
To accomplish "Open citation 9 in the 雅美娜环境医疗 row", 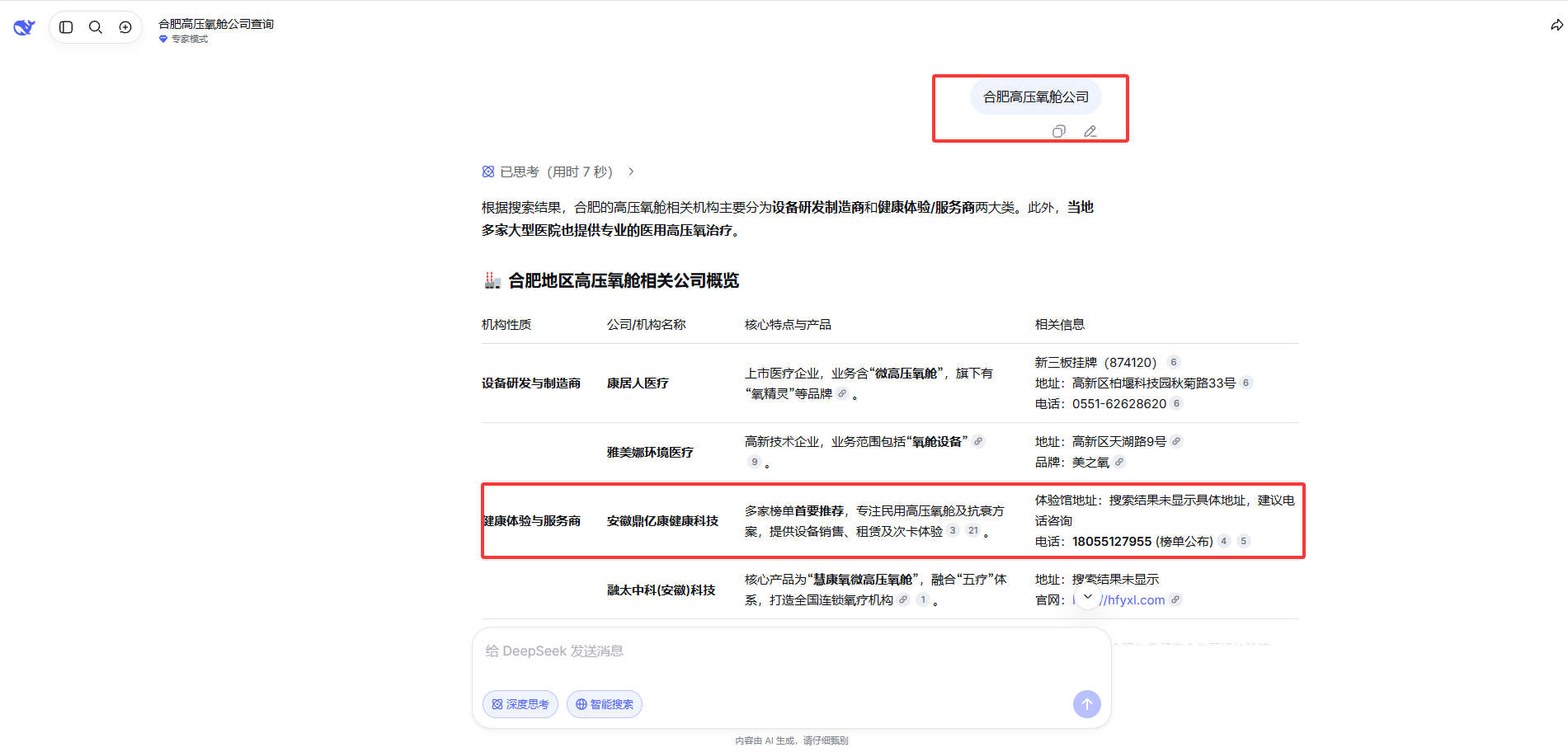I will [754, 462].
